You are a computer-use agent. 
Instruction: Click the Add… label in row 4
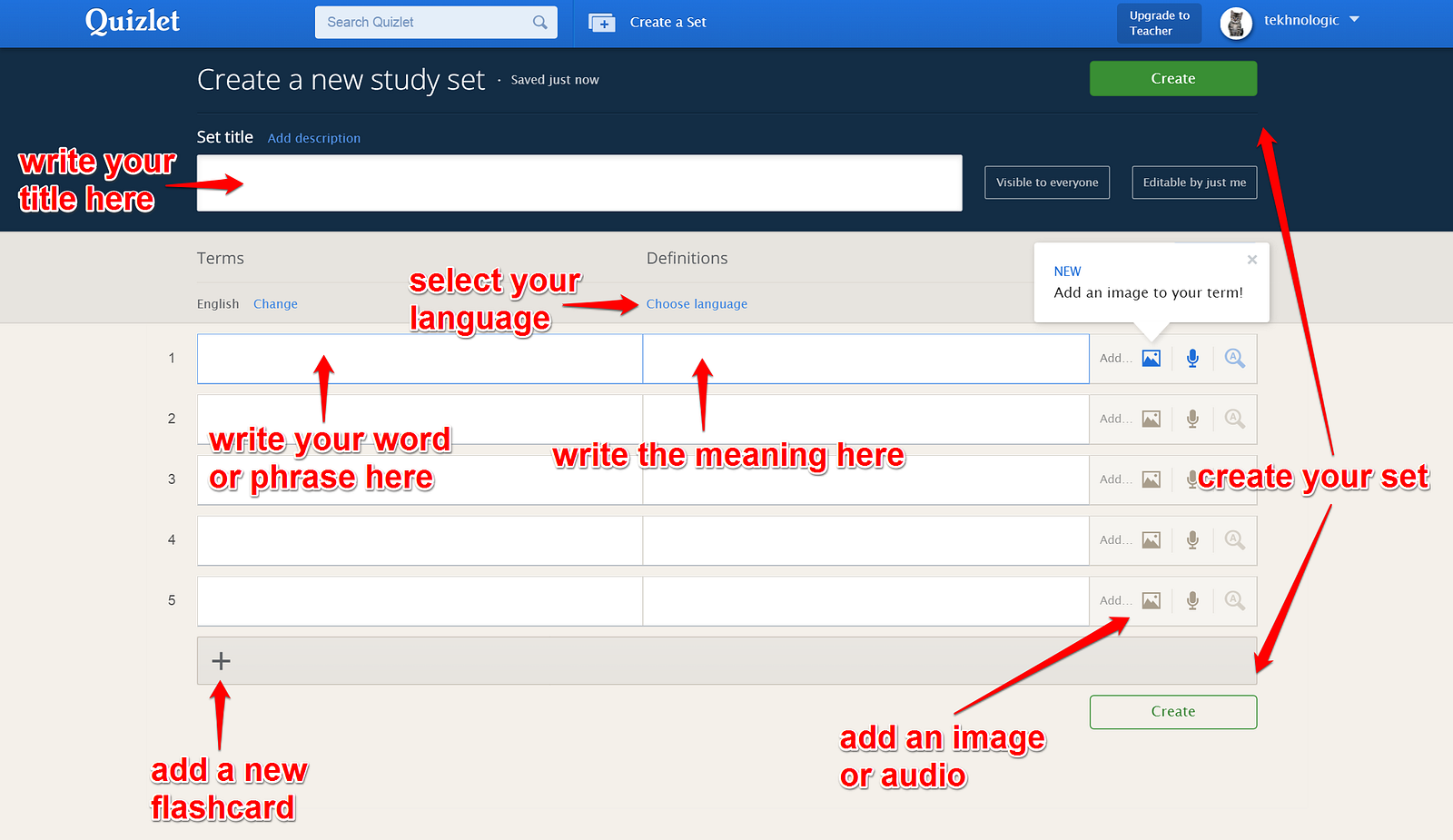[x=1116, y=540]
